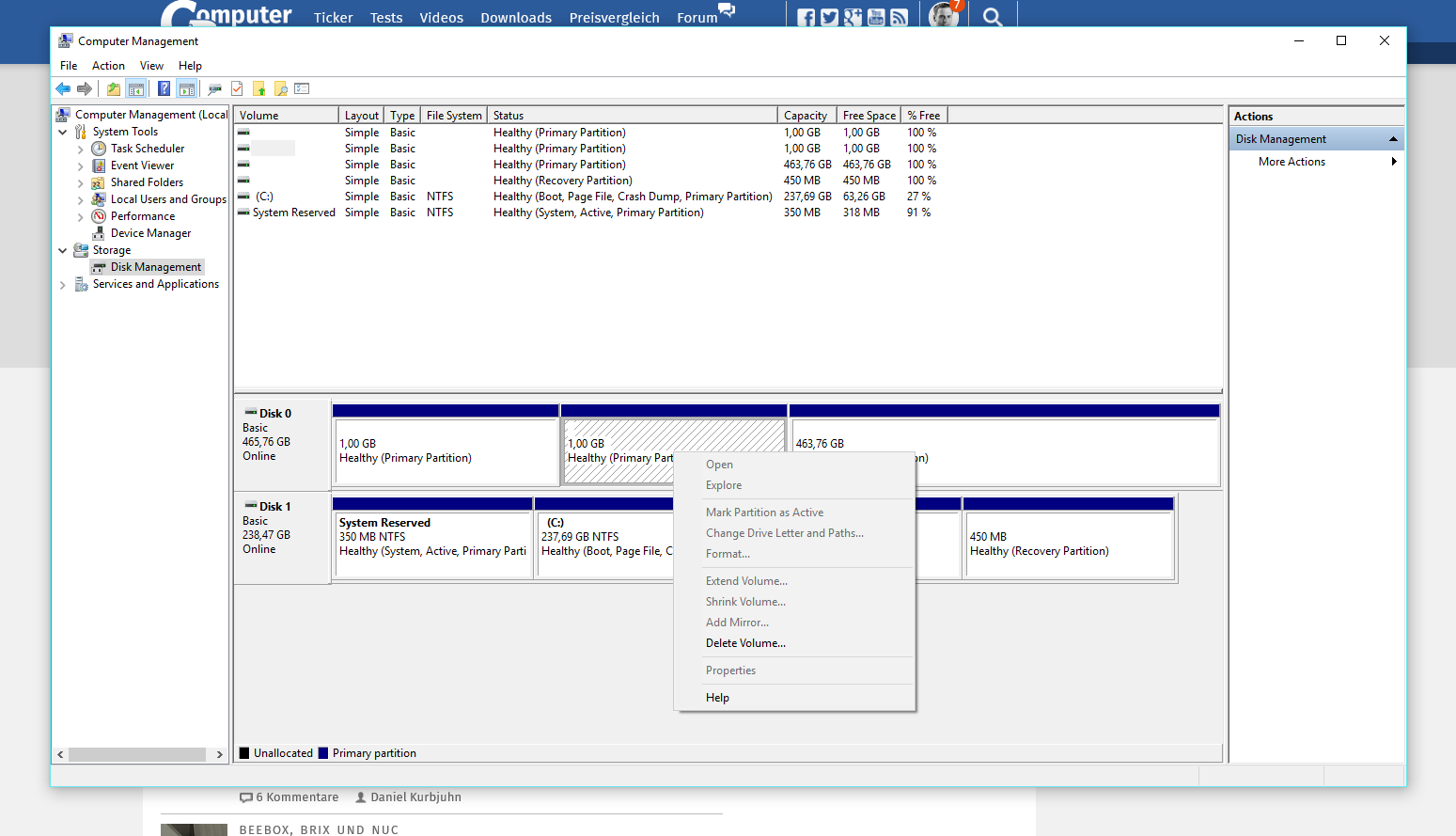
Task: Click the Performance icon in tree
Action: [99, 216]
